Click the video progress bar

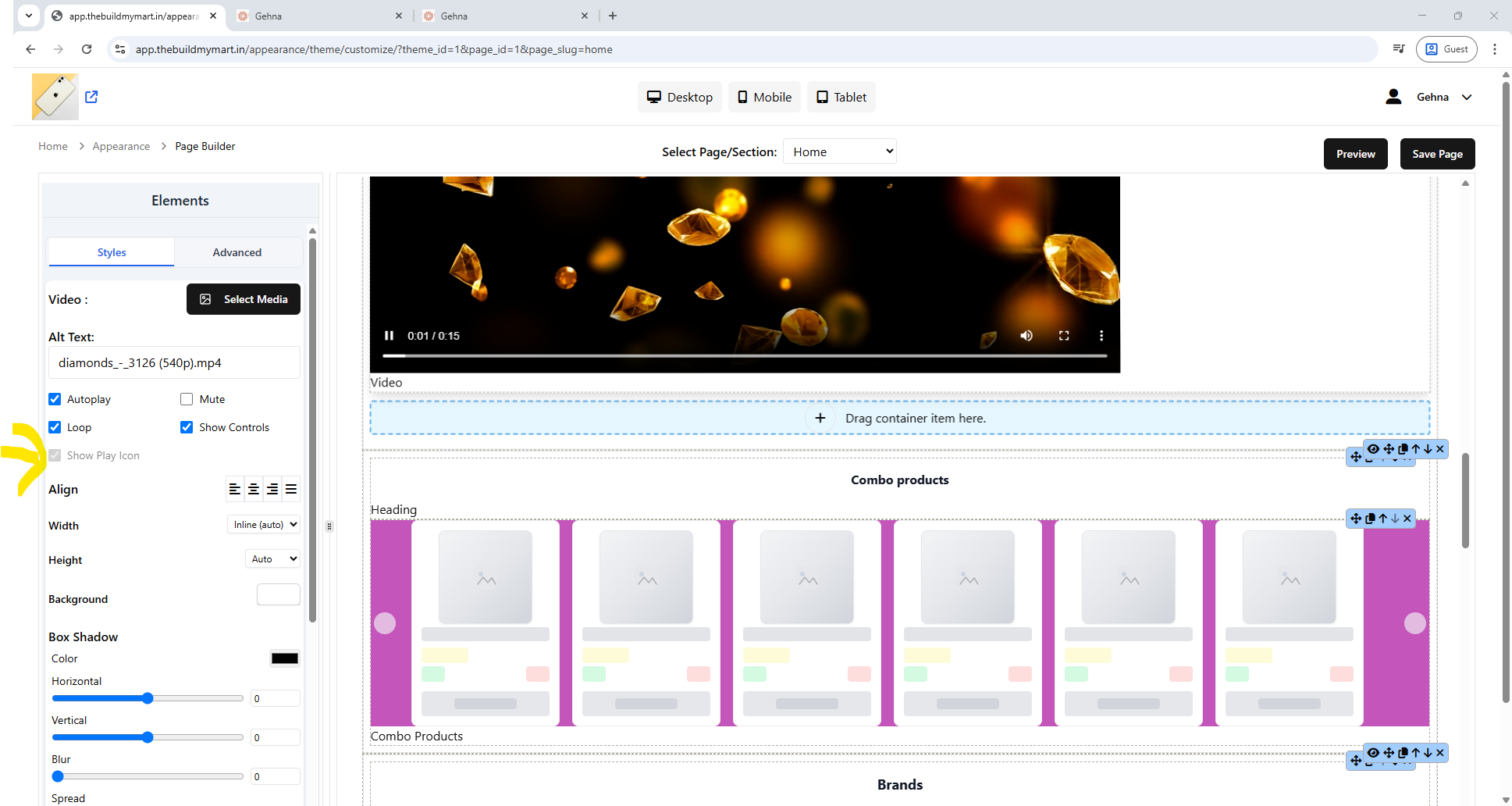click(745, 356)
